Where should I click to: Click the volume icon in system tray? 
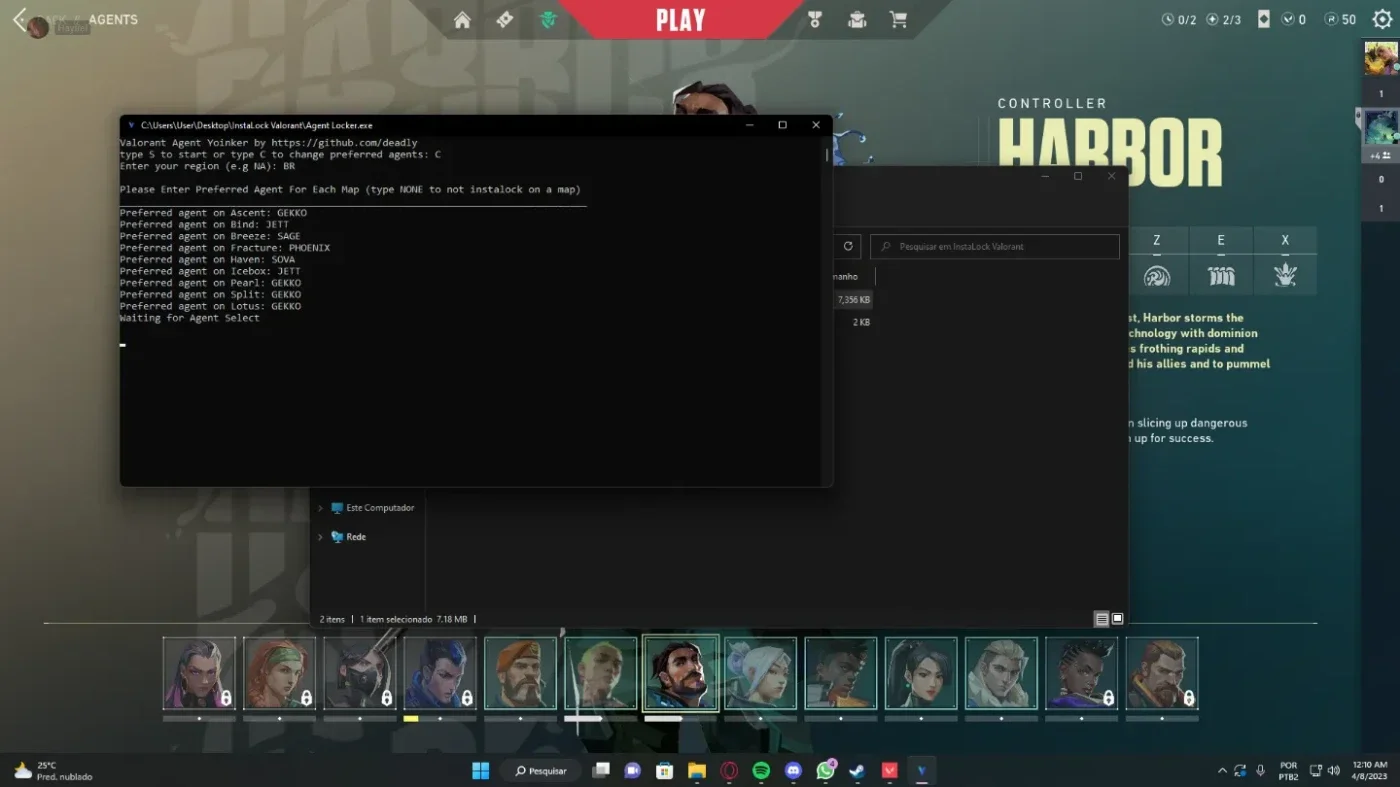1333,770
